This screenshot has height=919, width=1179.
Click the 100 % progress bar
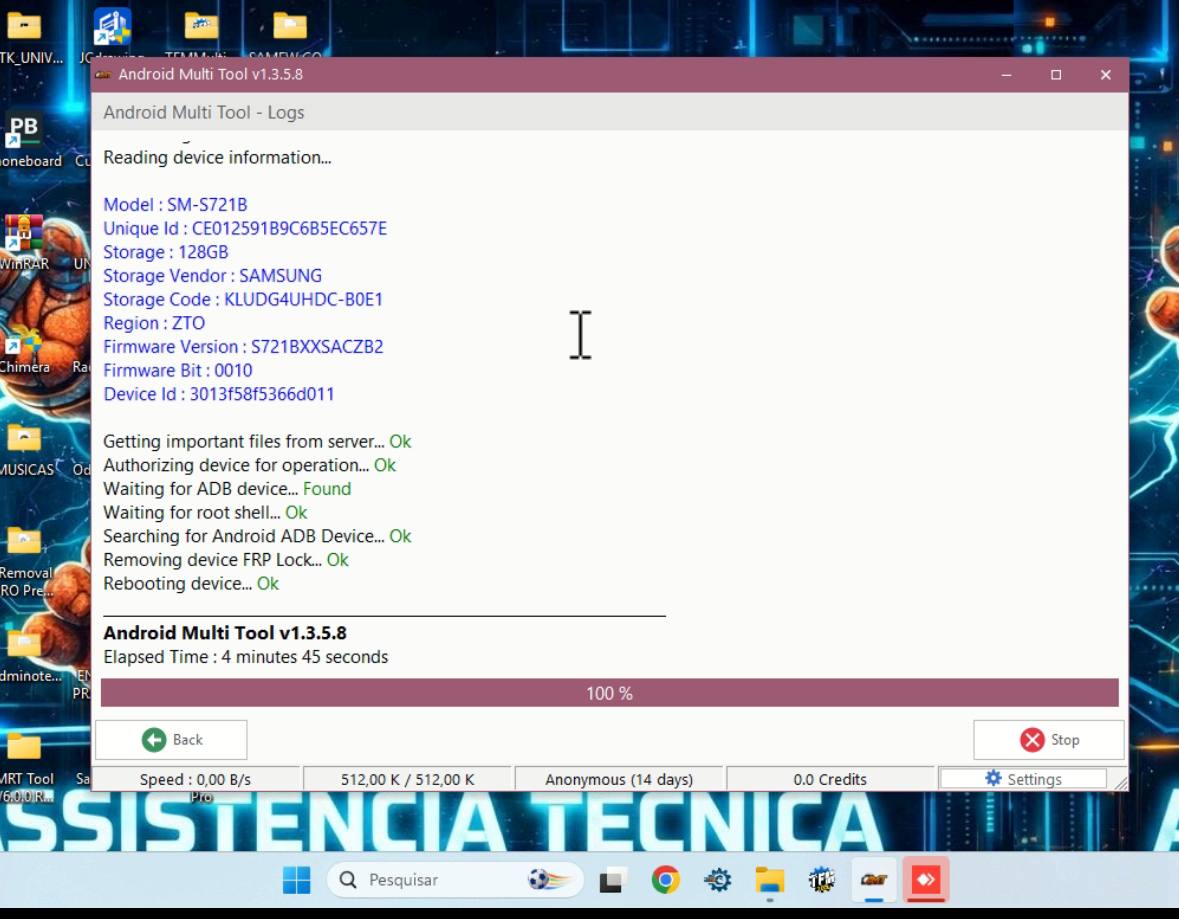(610, 693)
